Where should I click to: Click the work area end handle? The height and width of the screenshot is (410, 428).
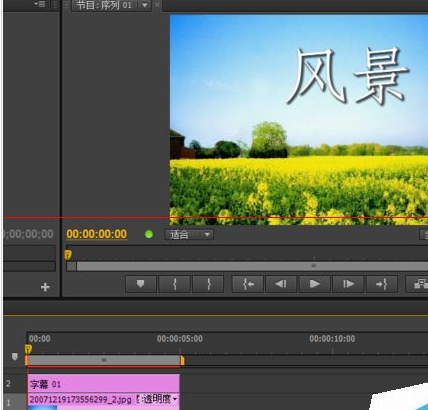pos(182,360)
